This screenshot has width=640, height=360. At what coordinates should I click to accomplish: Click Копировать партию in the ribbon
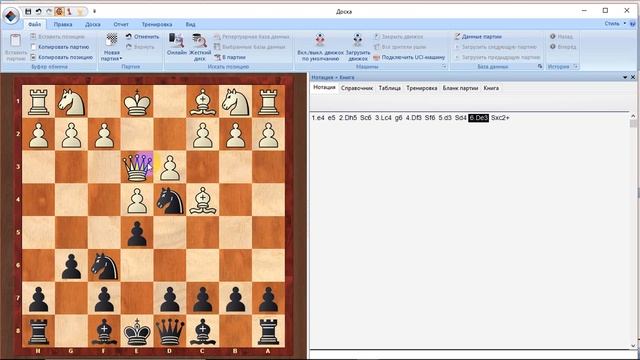pyautogui.click(x=60, y=47)
